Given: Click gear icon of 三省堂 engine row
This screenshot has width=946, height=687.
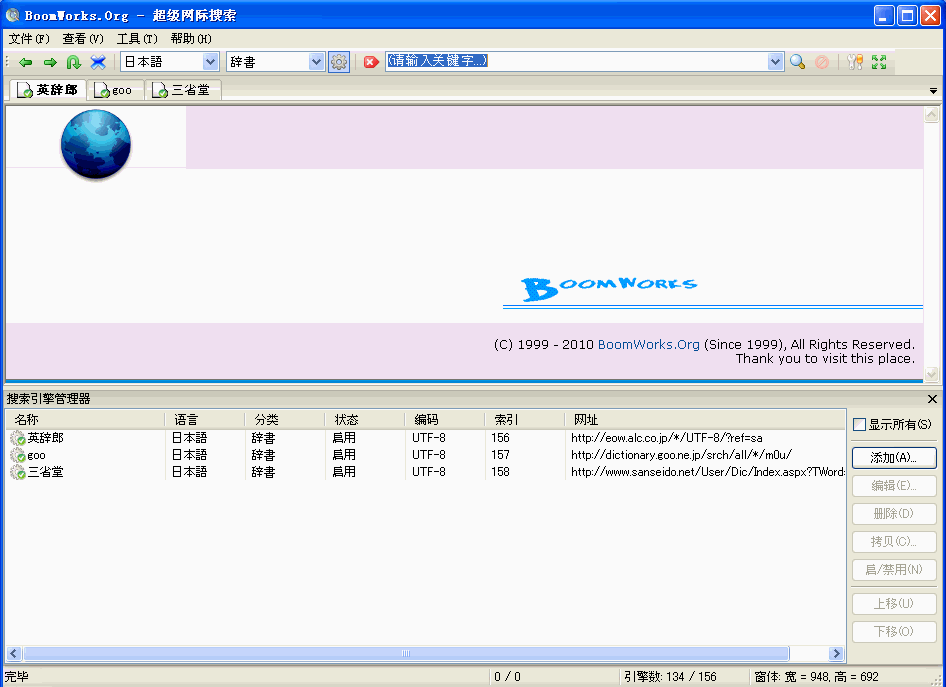Looking at the screenshot, I should (17, 472).
